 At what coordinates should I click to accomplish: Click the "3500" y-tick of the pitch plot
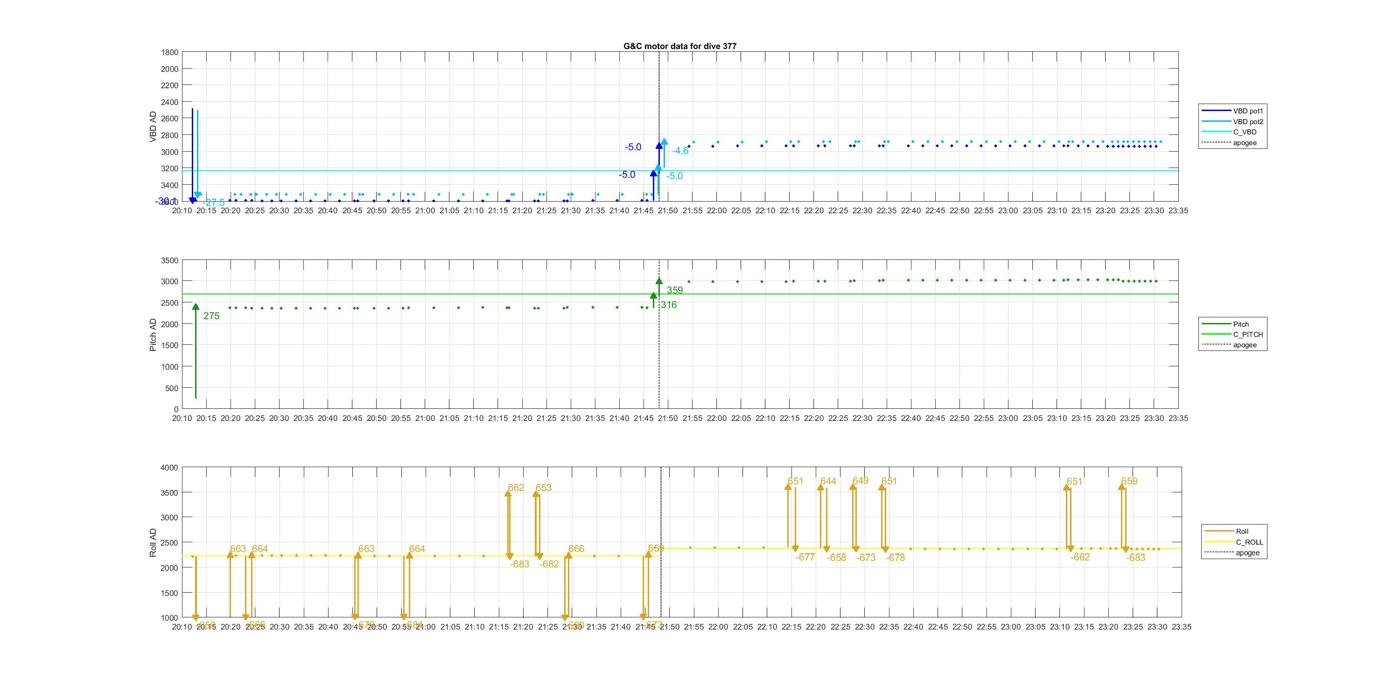point(169,260)
